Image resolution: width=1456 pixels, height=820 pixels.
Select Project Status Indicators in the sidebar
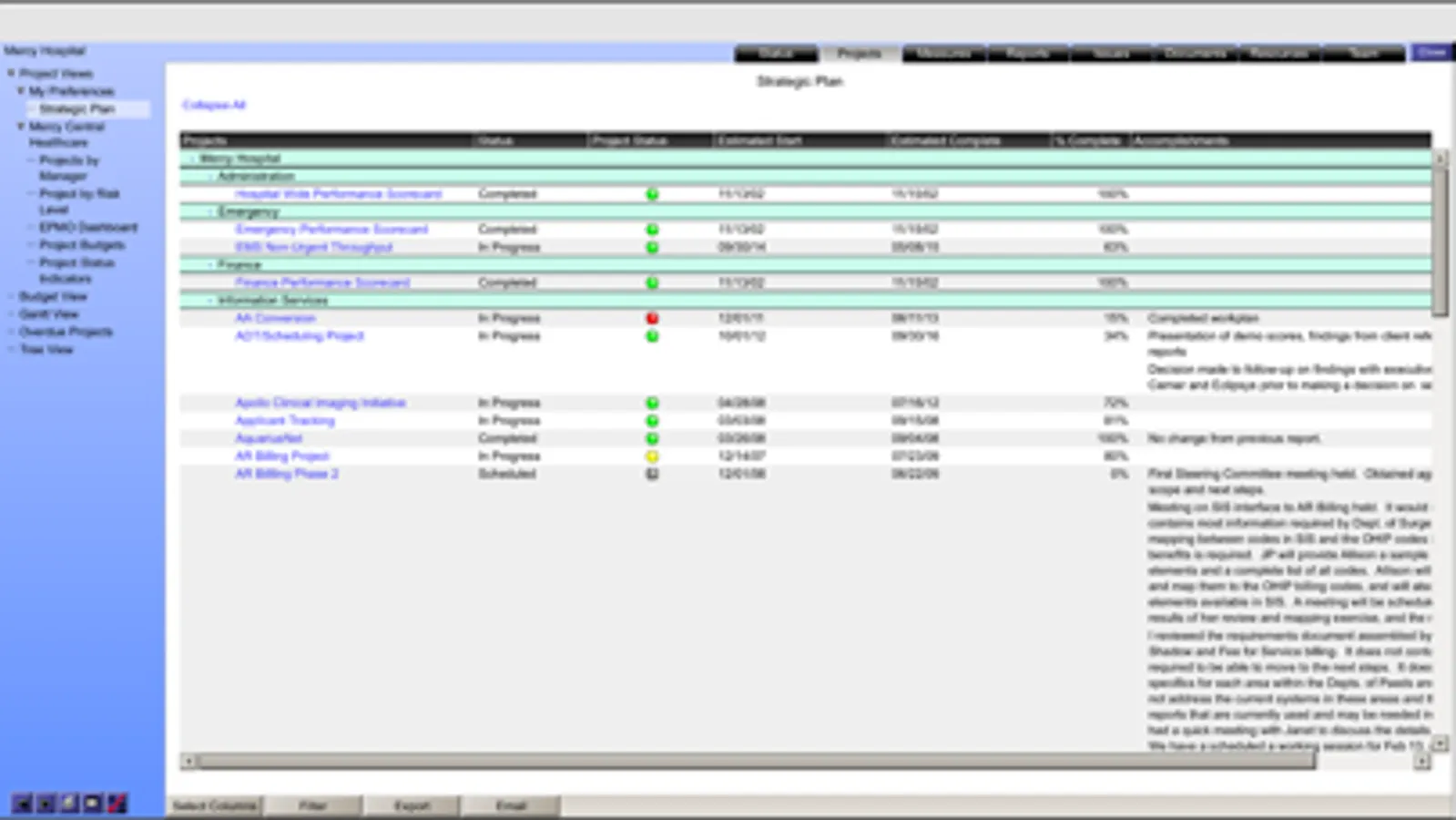(x=76, y=270)
